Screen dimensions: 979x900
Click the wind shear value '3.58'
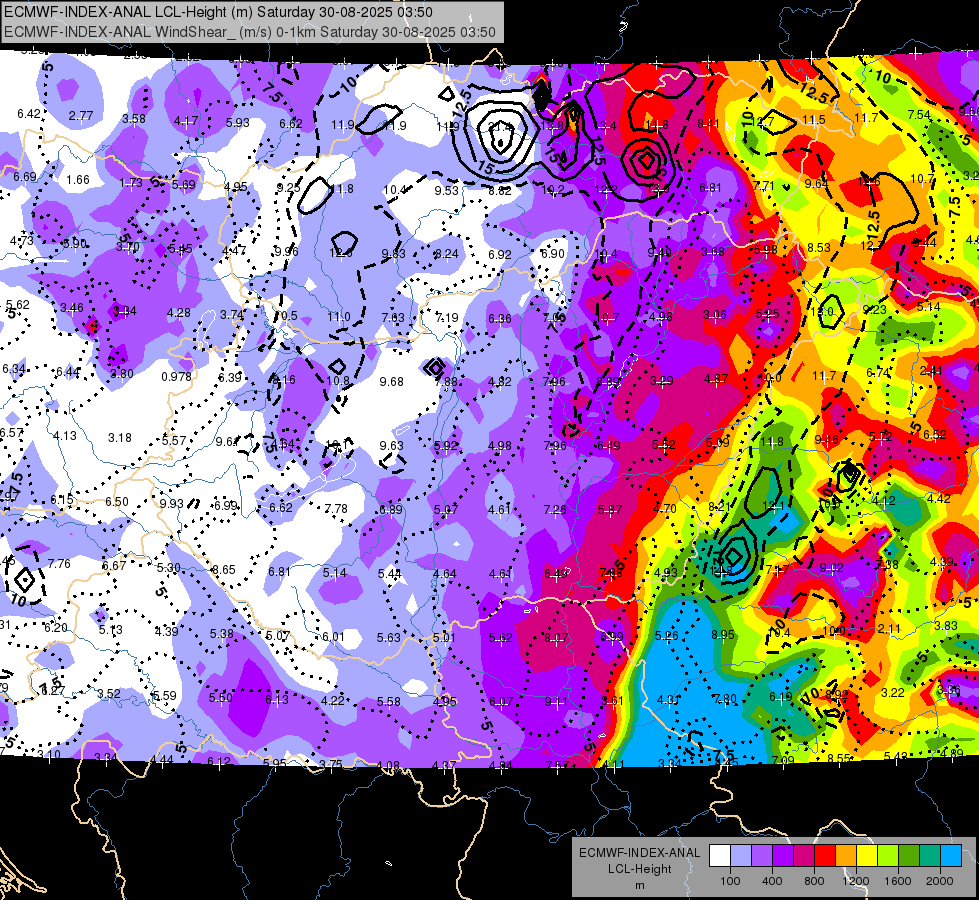pos(134,119)
